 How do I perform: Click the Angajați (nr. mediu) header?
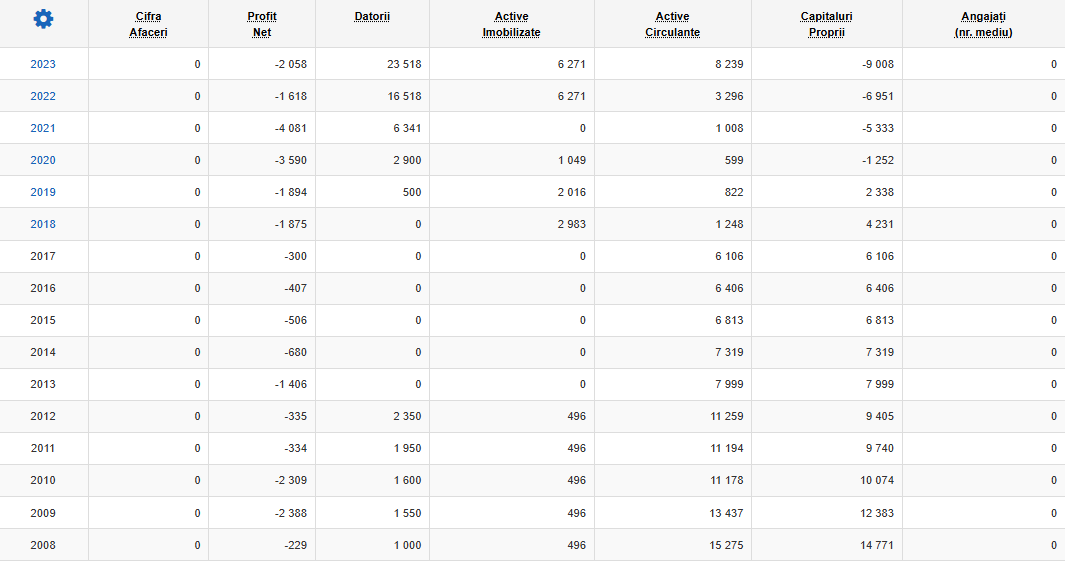click(x=983, y=24)
